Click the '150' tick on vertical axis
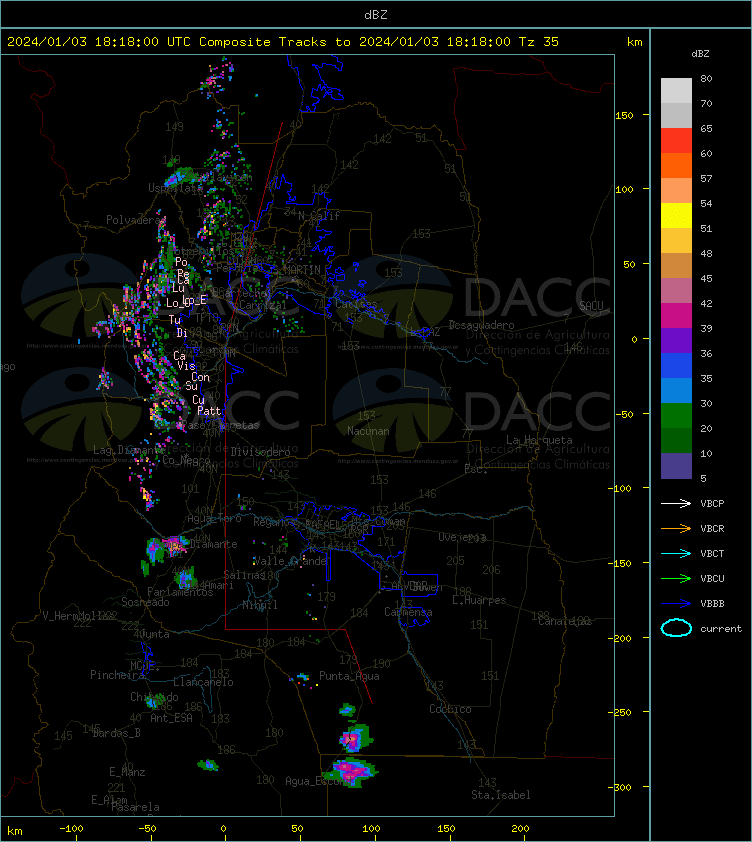 click(624, 115)
